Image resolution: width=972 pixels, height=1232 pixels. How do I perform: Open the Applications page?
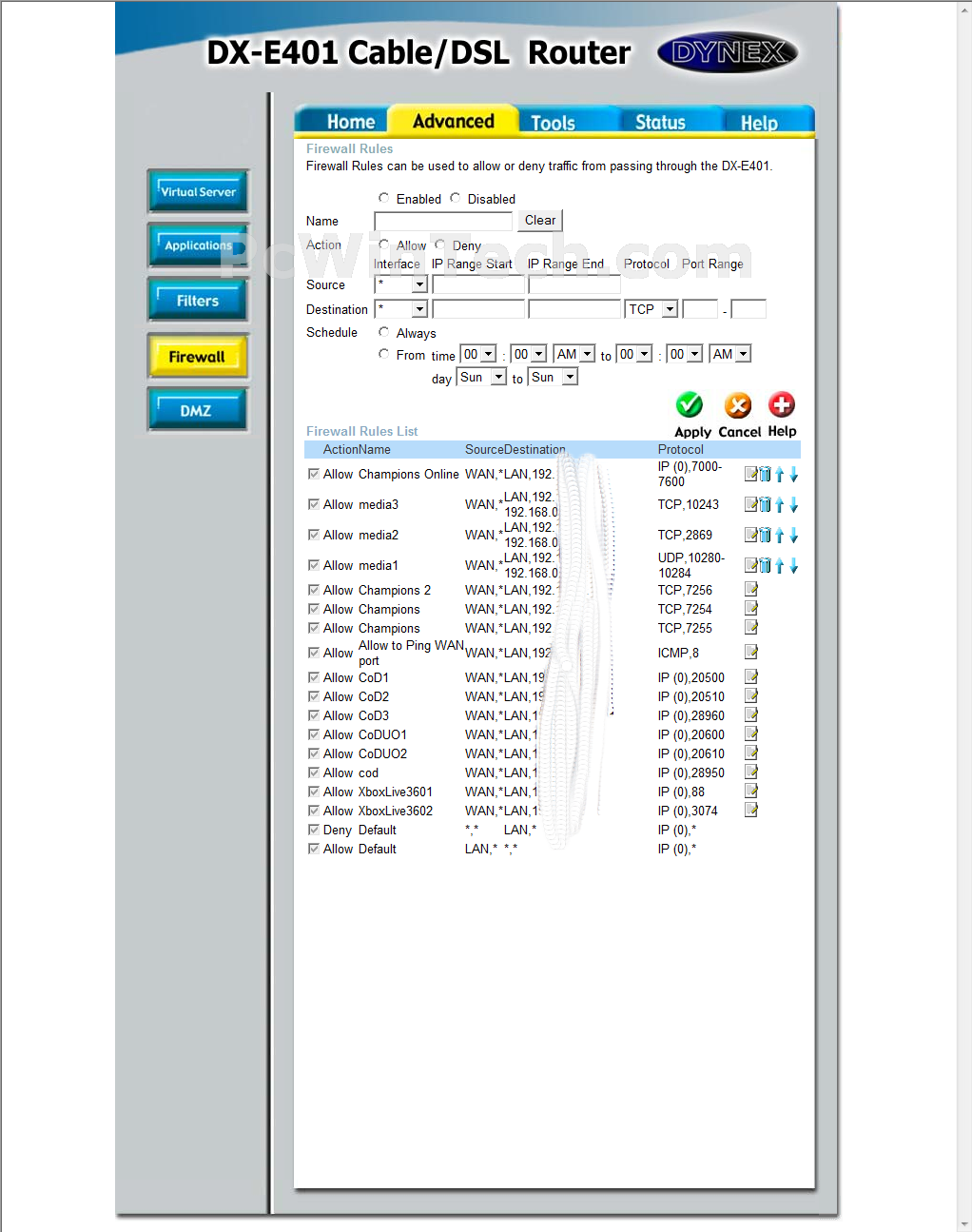point(198,245)
